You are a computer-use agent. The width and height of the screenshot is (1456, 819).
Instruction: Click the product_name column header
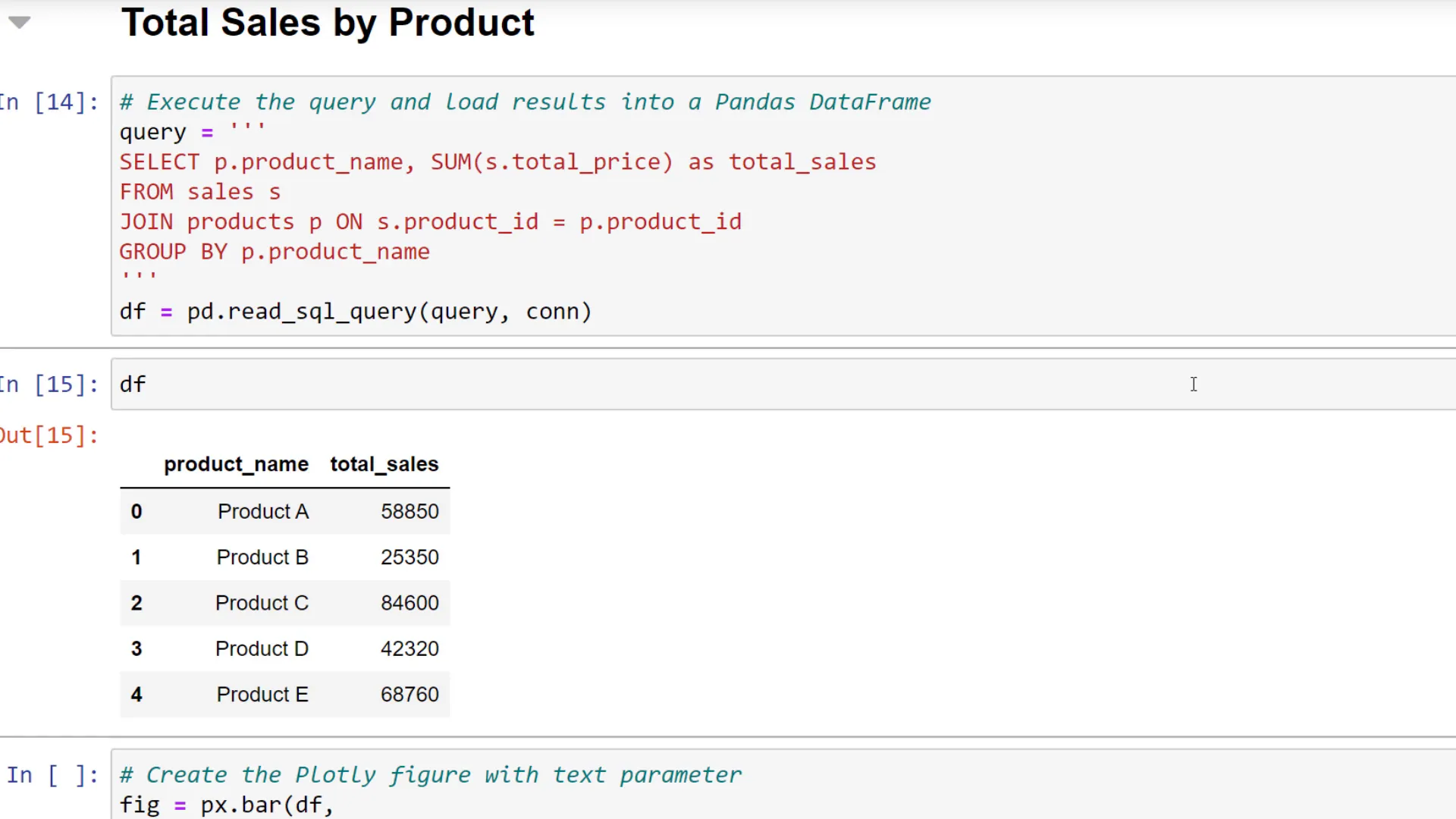(236, 464)
